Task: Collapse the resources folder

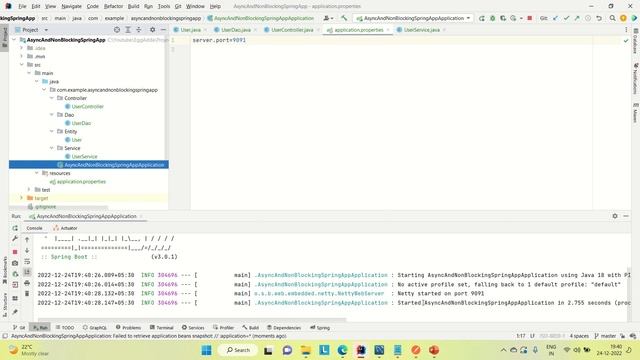Action: [x=37, y=173]
